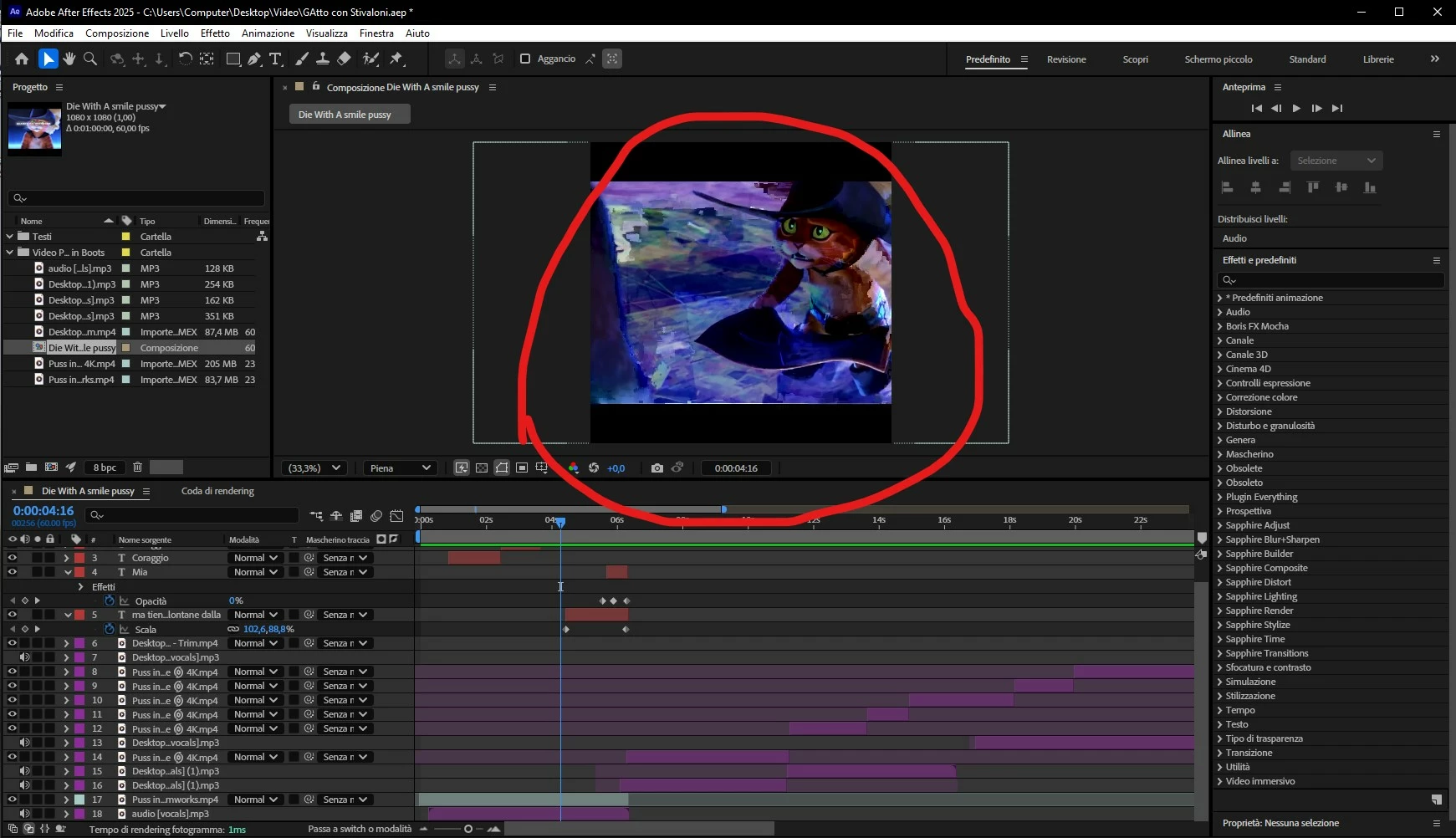Select the Puppet Pin tool
This screenshot has width=1456, height=838.
pyautogui.click(x=396, y=59)
